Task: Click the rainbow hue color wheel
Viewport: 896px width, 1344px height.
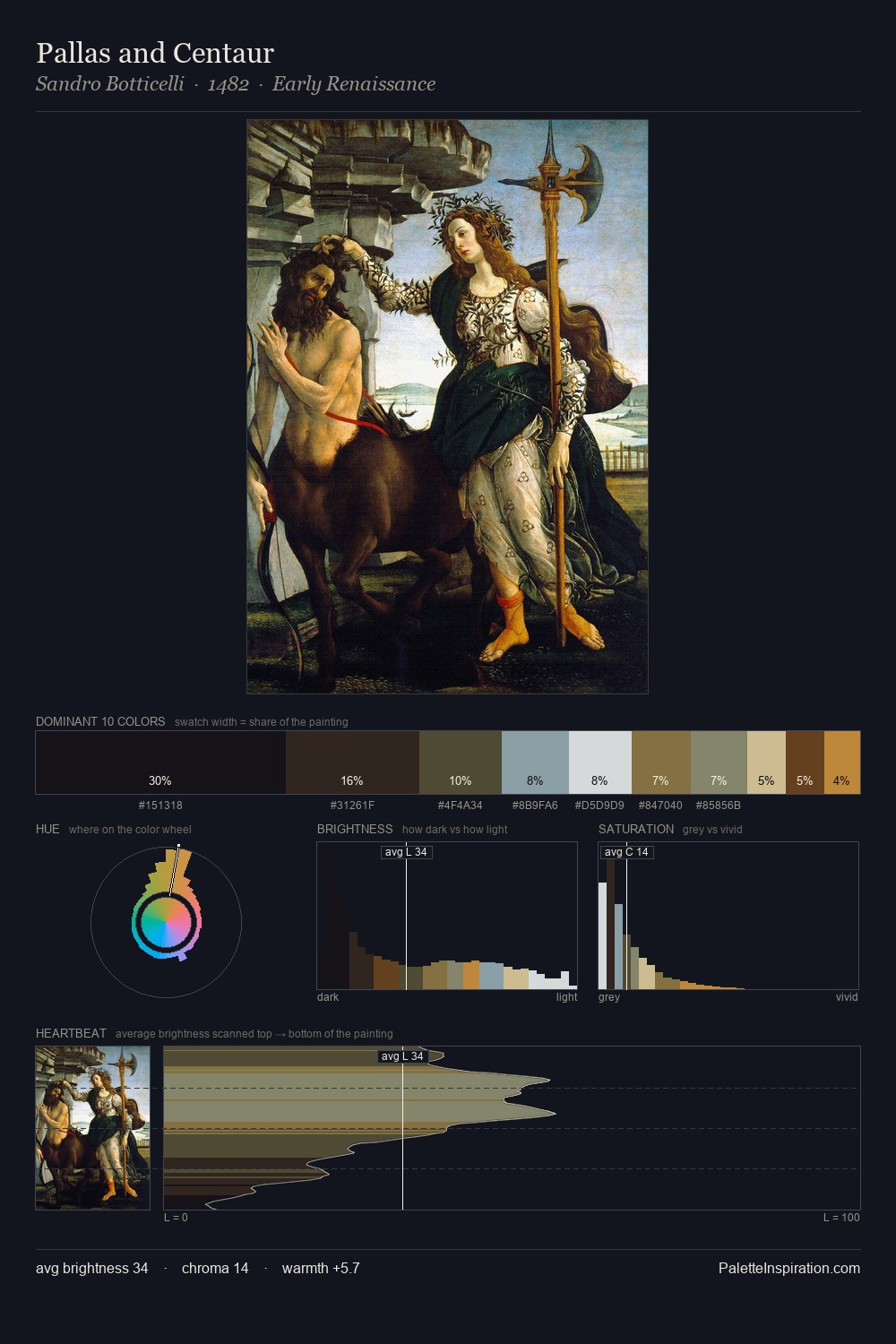Action: click(x=166, y=923)
